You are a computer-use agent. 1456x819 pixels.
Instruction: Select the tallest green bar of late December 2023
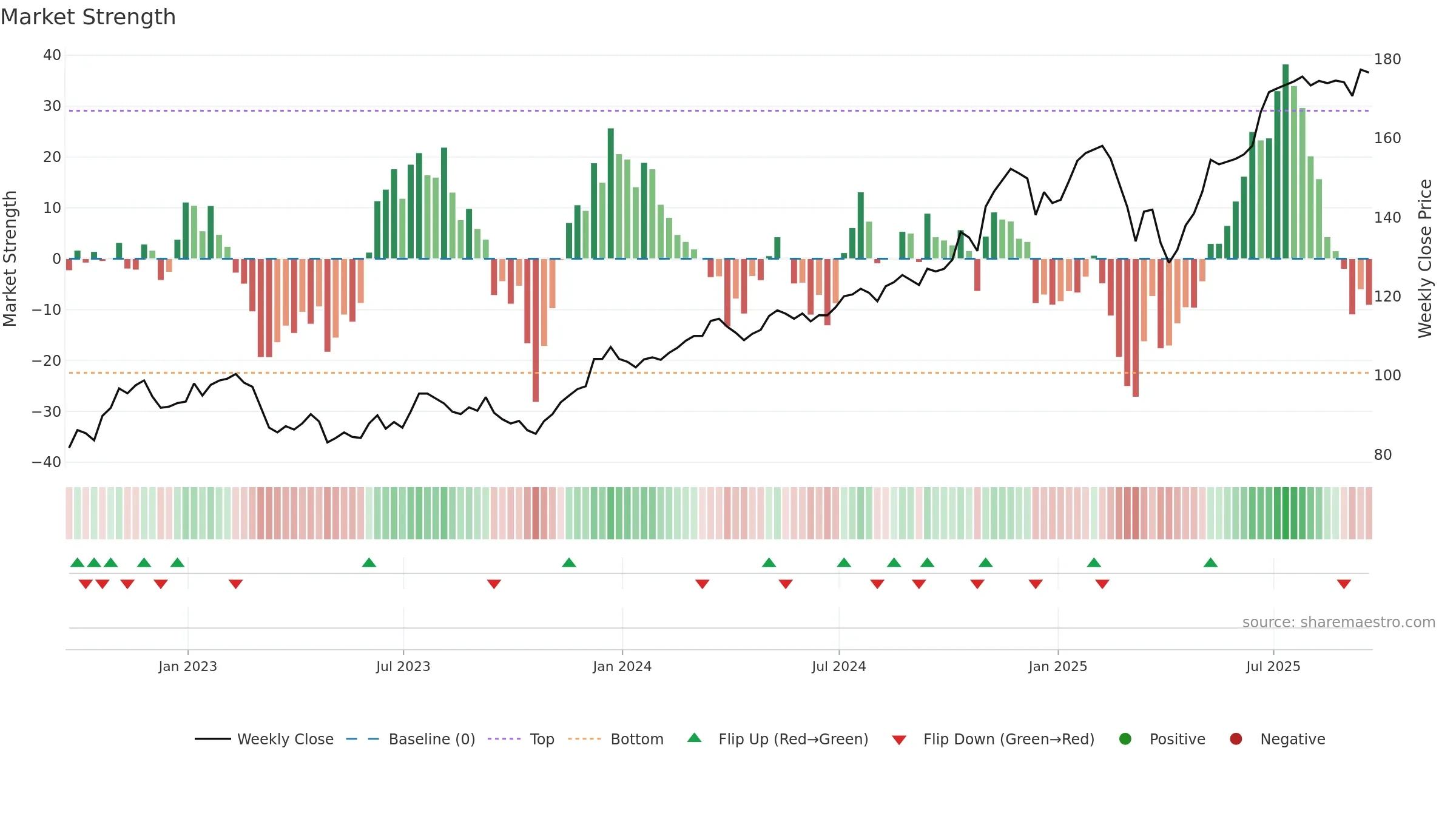(x=611, y=194)
